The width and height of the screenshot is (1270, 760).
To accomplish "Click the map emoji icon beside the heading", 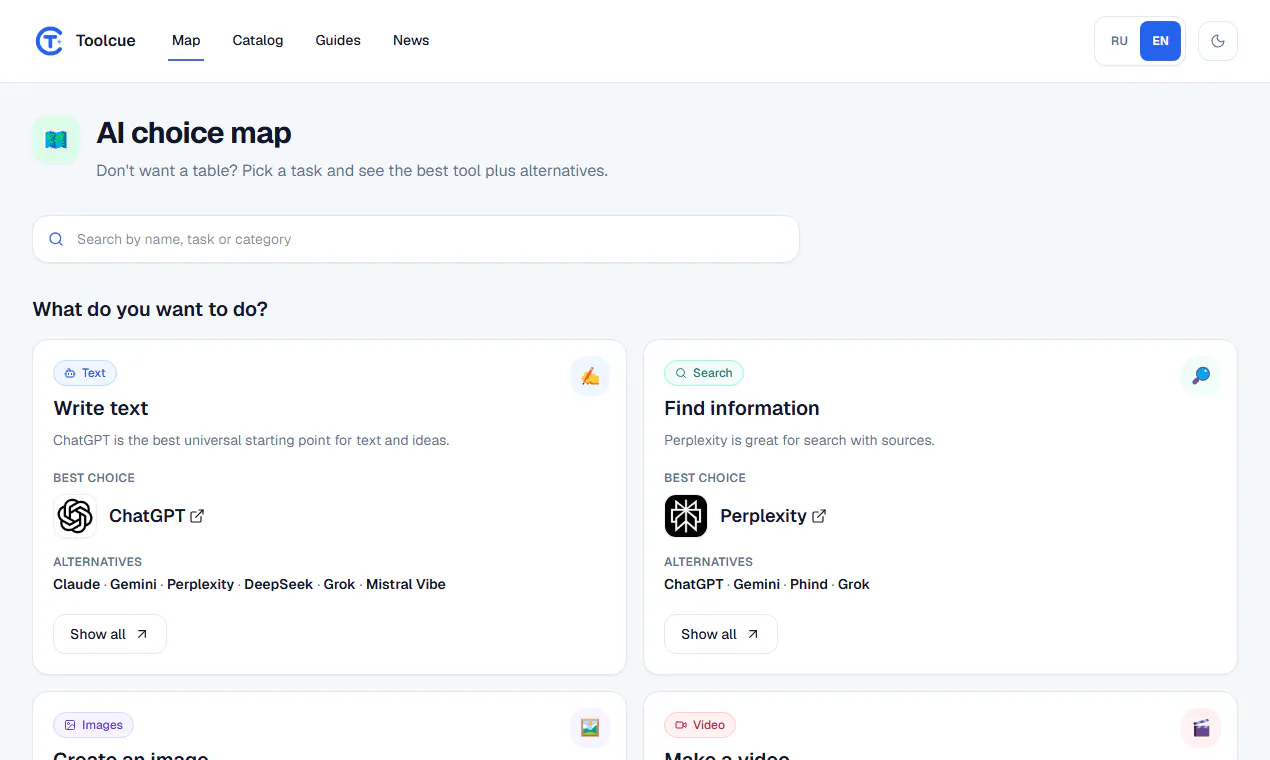I will 56,140.
